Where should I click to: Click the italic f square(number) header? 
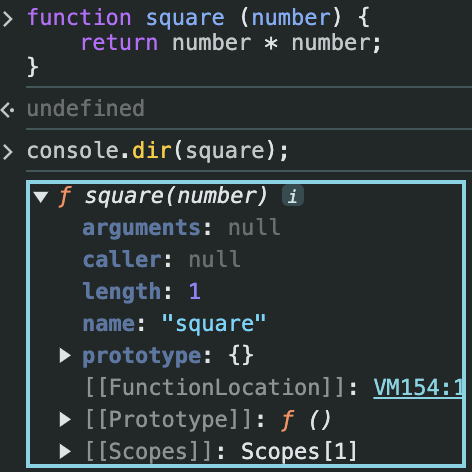pyautogui.click(x=163, y=196)
